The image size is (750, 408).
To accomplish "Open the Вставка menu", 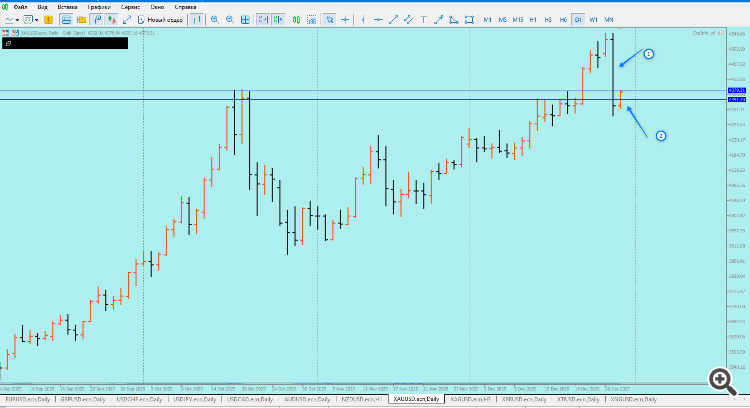I will tap(67, 7).
